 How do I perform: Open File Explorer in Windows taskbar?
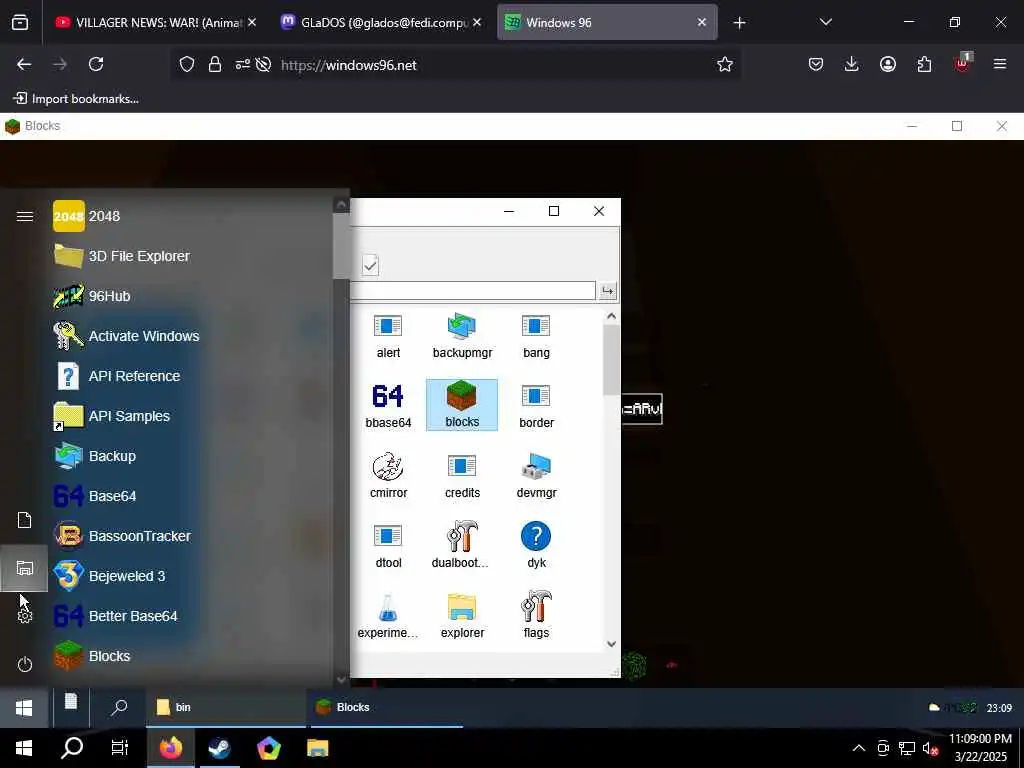point(317,748)
